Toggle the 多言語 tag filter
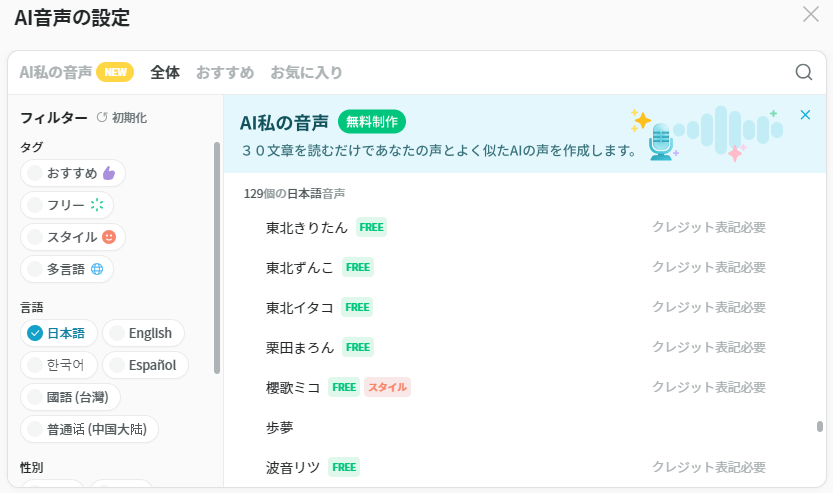This screenshot has width=833, height=493. click(66, 269)
